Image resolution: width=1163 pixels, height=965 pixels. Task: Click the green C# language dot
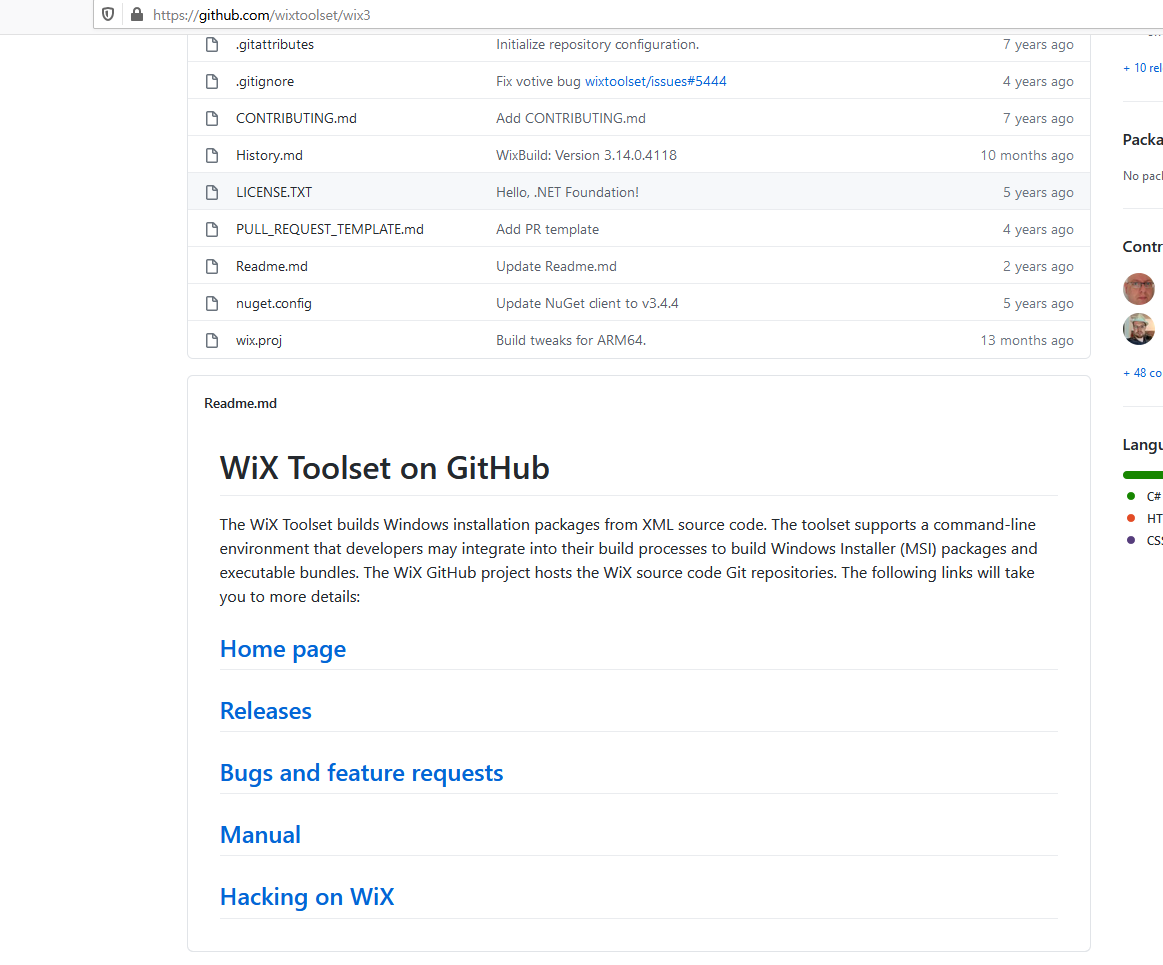[x=1131, y=496]
